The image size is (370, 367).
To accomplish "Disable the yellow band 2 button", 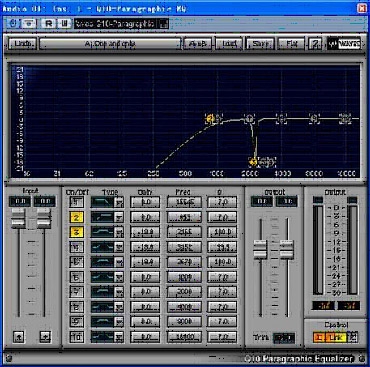I will tap(76, 217).
